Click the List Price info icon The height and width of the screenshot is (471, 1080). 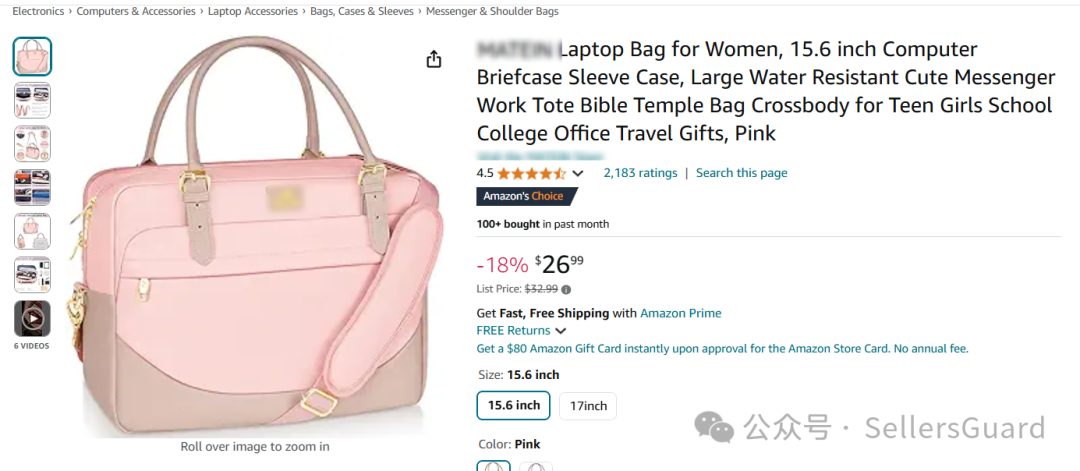[x=566, y=290]
